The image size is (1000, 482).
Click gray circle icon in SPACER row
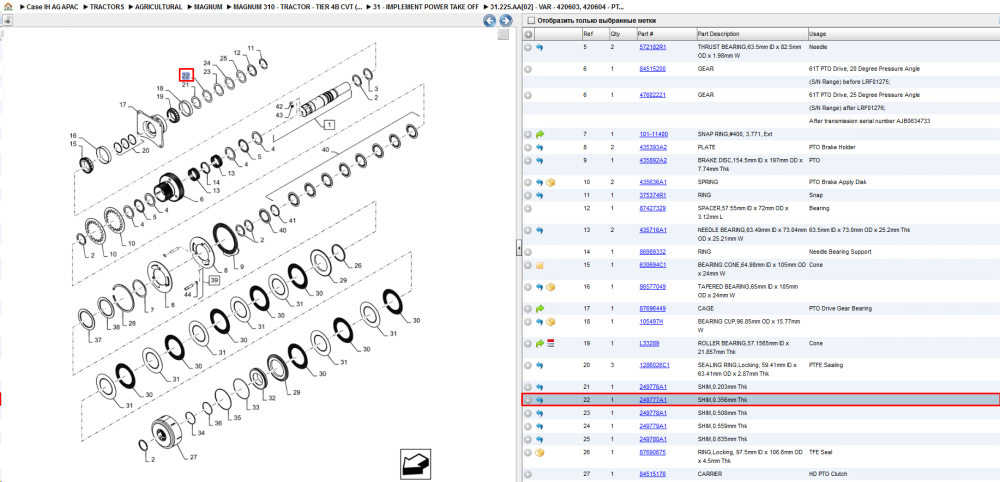click(528, 208)
